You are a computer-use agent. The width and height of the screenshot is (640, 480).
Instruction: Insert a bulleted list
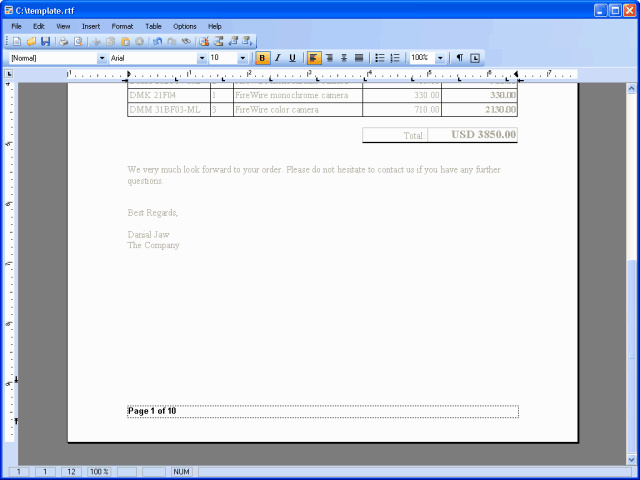click(380, 58)
